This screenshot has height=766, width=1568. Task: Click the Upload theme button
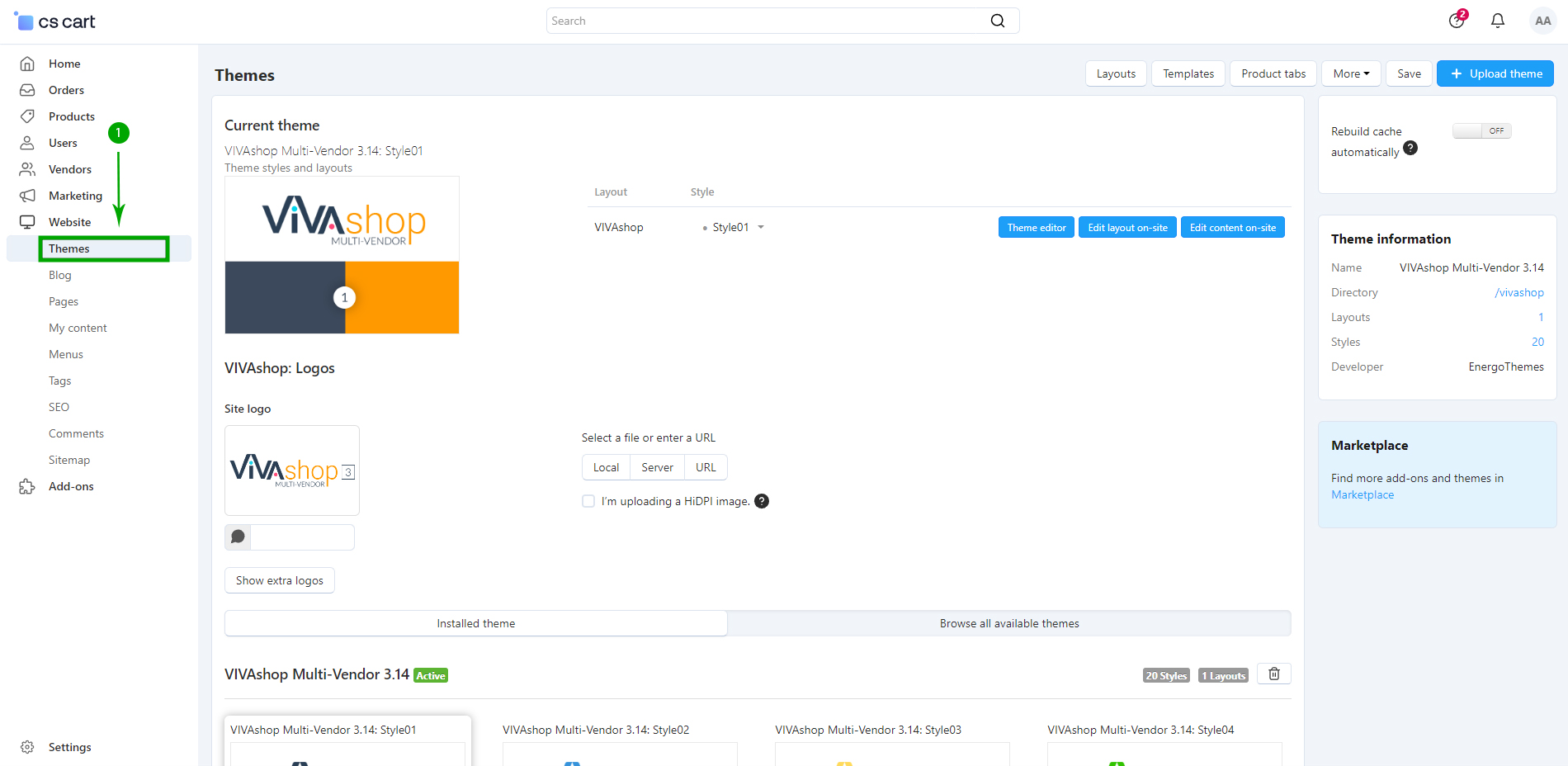pos(1495,73)
